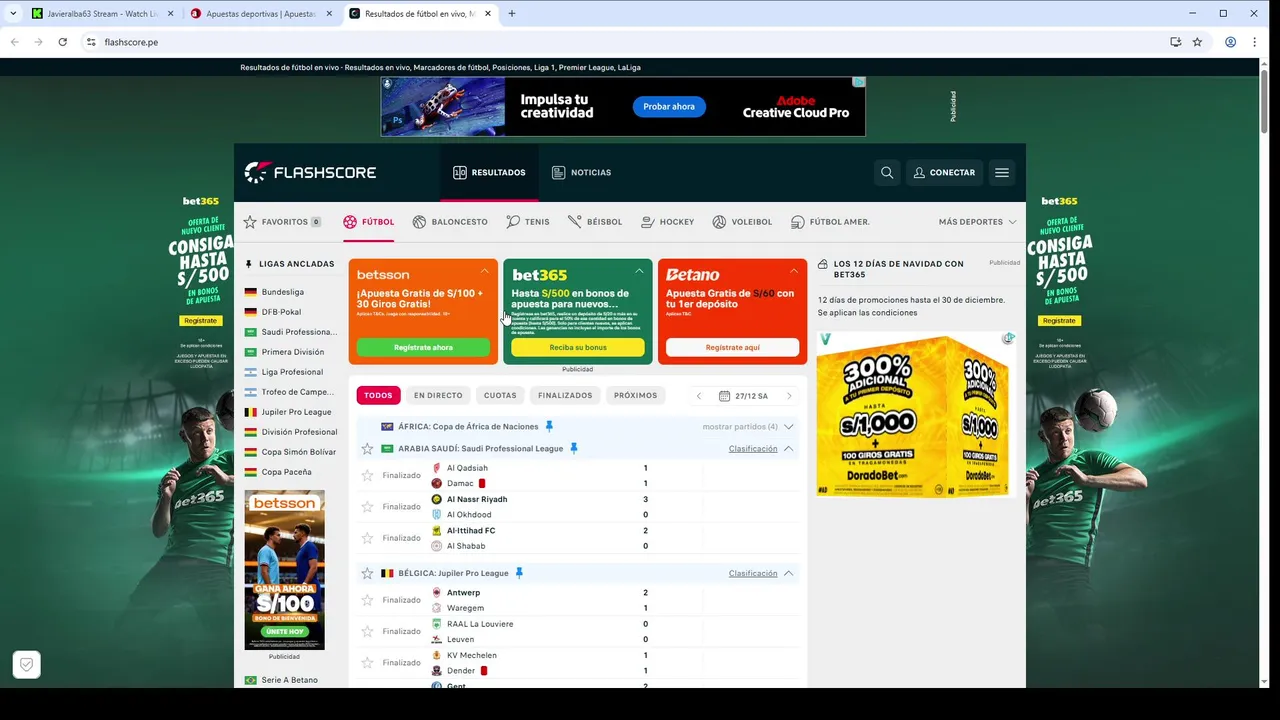Star the Al-Ittihad FC vs Al Shabab match
Screen dimensions: 1280x720
367,538
